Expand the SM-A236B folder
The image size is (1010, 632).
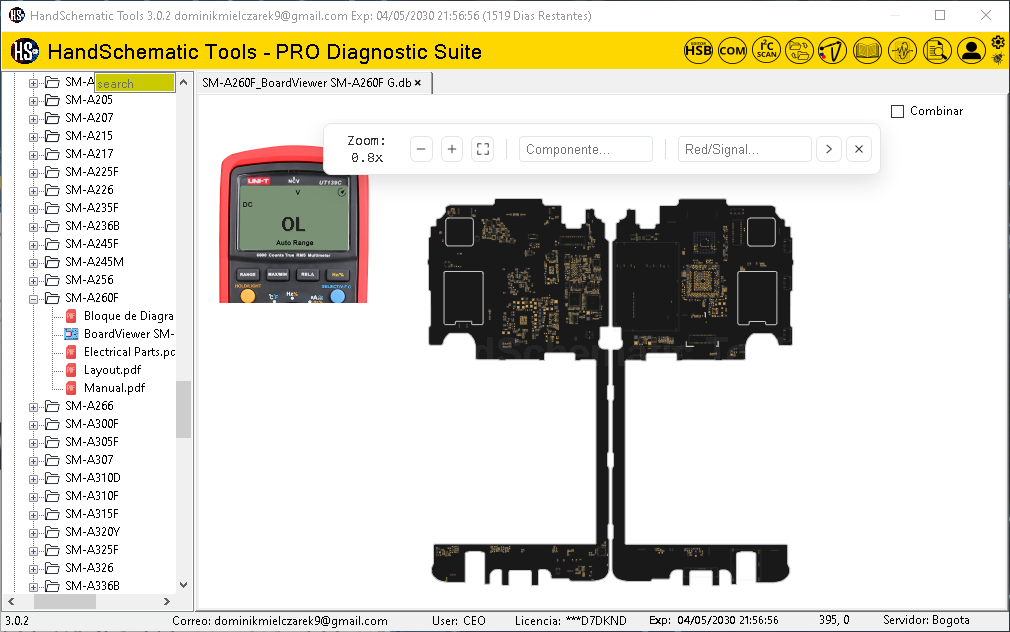point(33,227)
